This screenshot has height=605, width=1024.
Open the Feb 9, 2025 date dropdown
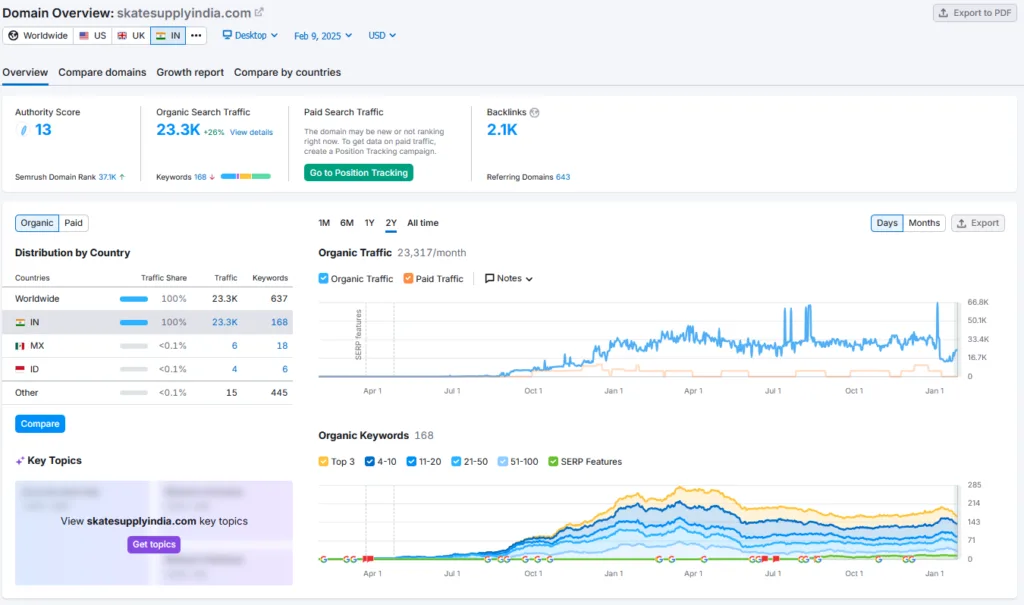click(323, 36)
